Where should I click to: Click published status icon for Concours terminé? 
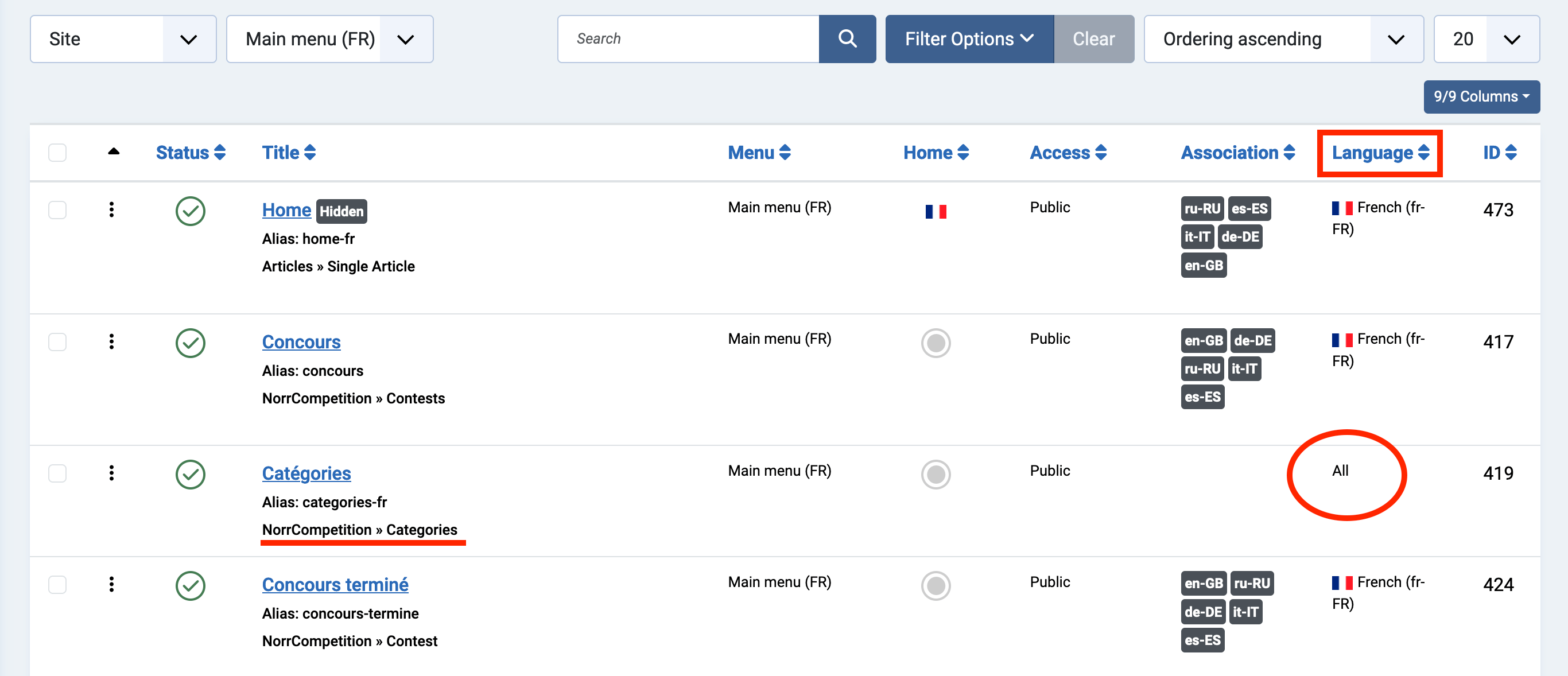click(190, 585)
